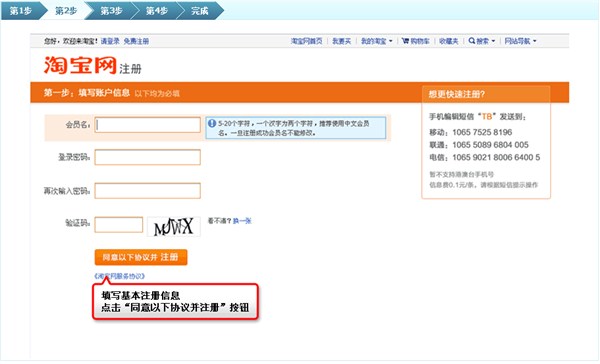Click the shopping cart icon in top navigation
This screenshot has height=364, width=600.
click(405, 41)
